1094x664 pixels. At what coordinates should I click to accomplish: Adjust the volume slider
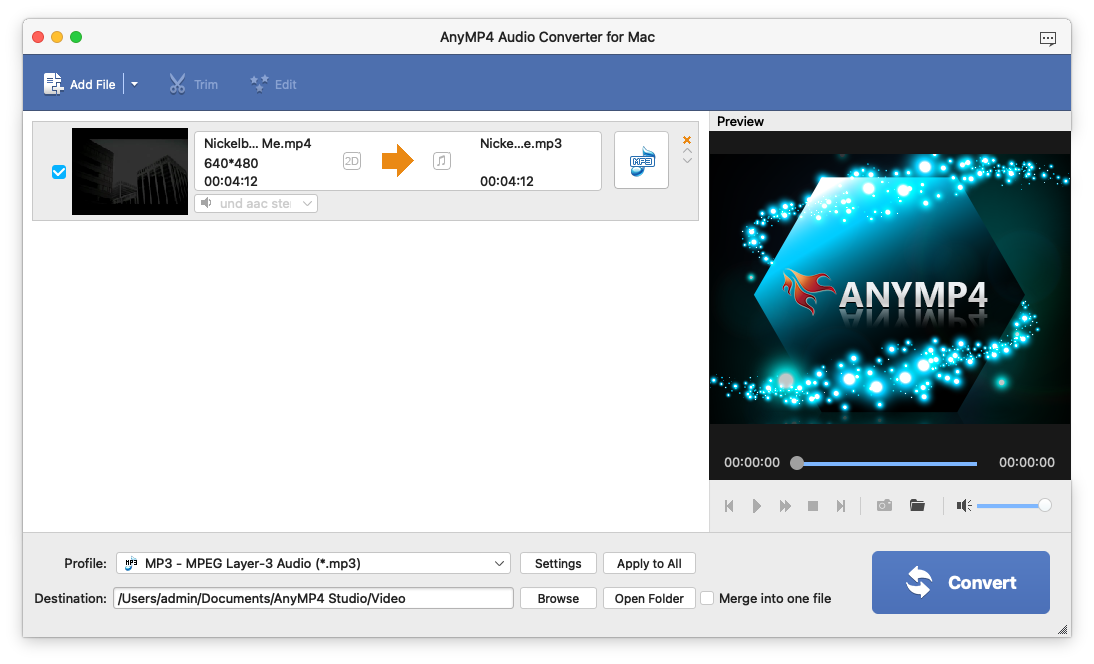click(x=1014, y=506)
